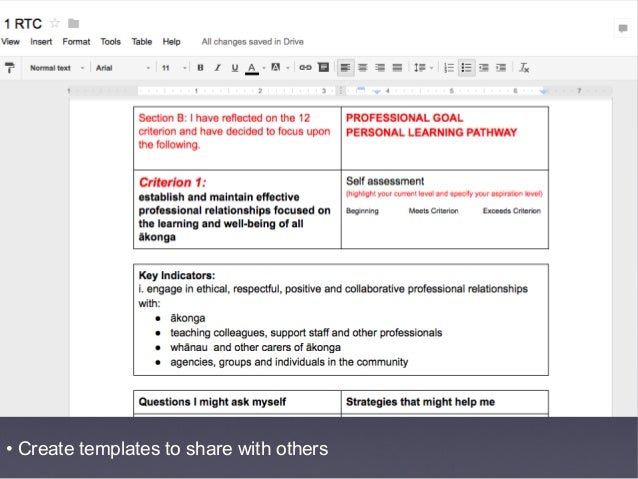Screen dimensions: 638x479
Task: Activate the paint format tool
Action: (9, 68)
